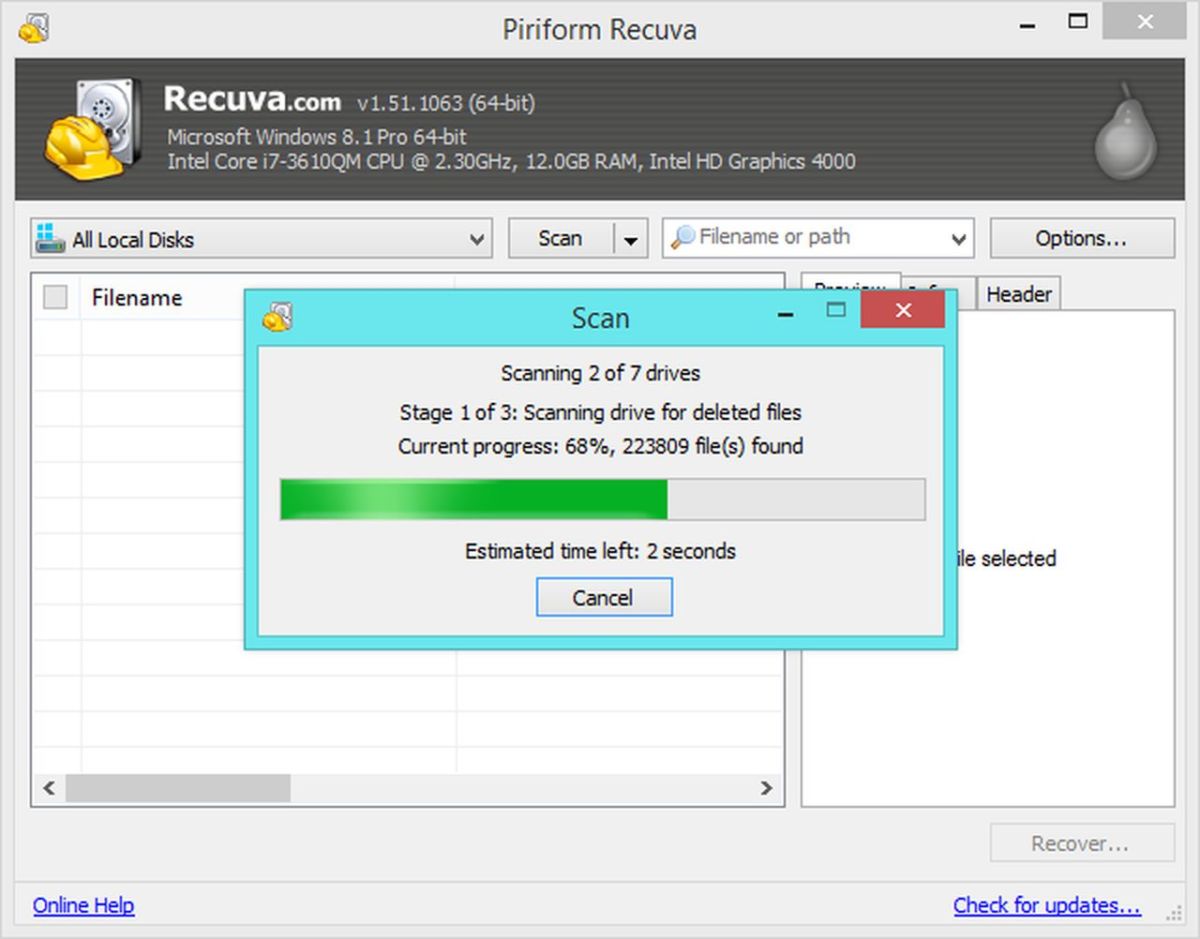Image resolution: width=1200 pixels, height=939 pixels.
Task: Open the Options dialog
Action: pos(1082,239)
